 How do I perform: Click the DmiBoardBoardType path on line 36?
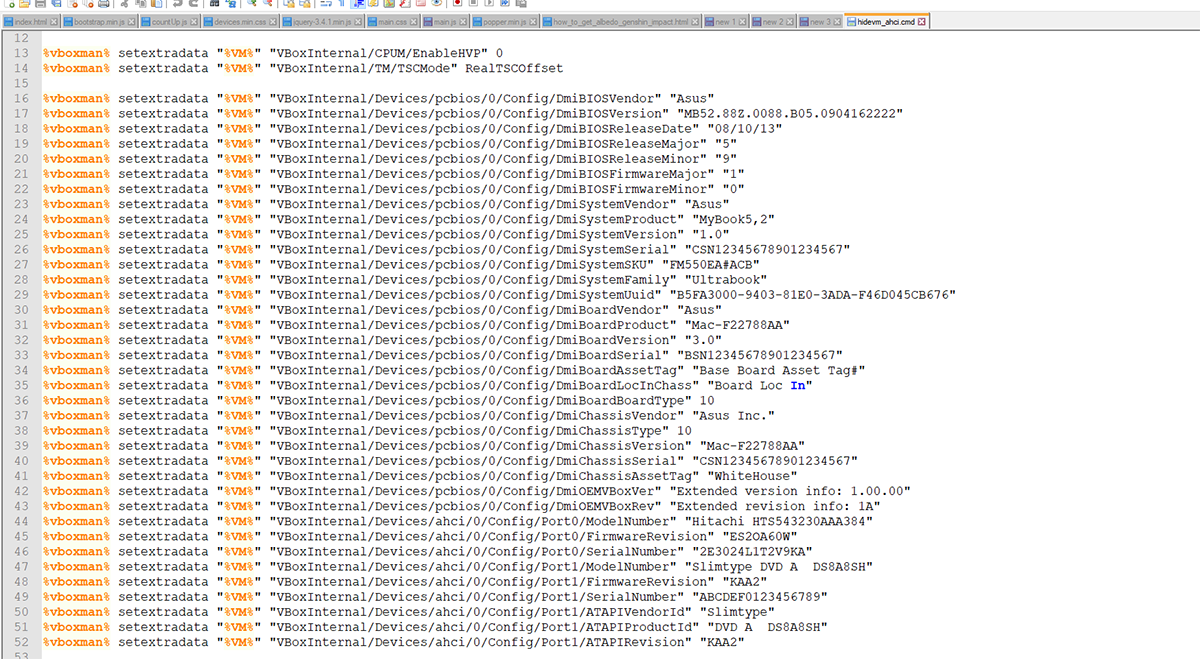(480, 400)
